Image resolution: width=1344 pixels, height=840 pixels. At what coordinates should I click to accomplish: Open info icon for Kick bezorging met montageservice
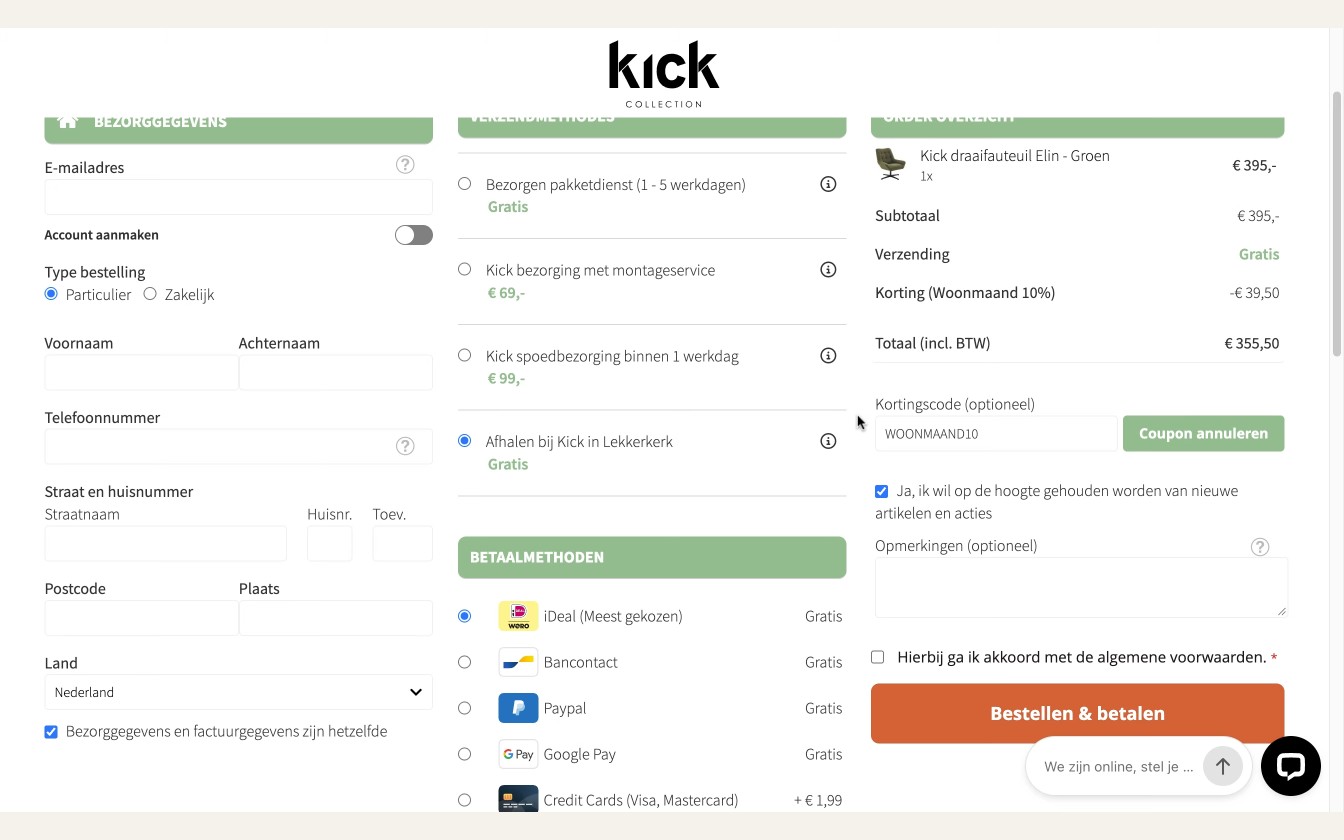(x=828, y=270)
